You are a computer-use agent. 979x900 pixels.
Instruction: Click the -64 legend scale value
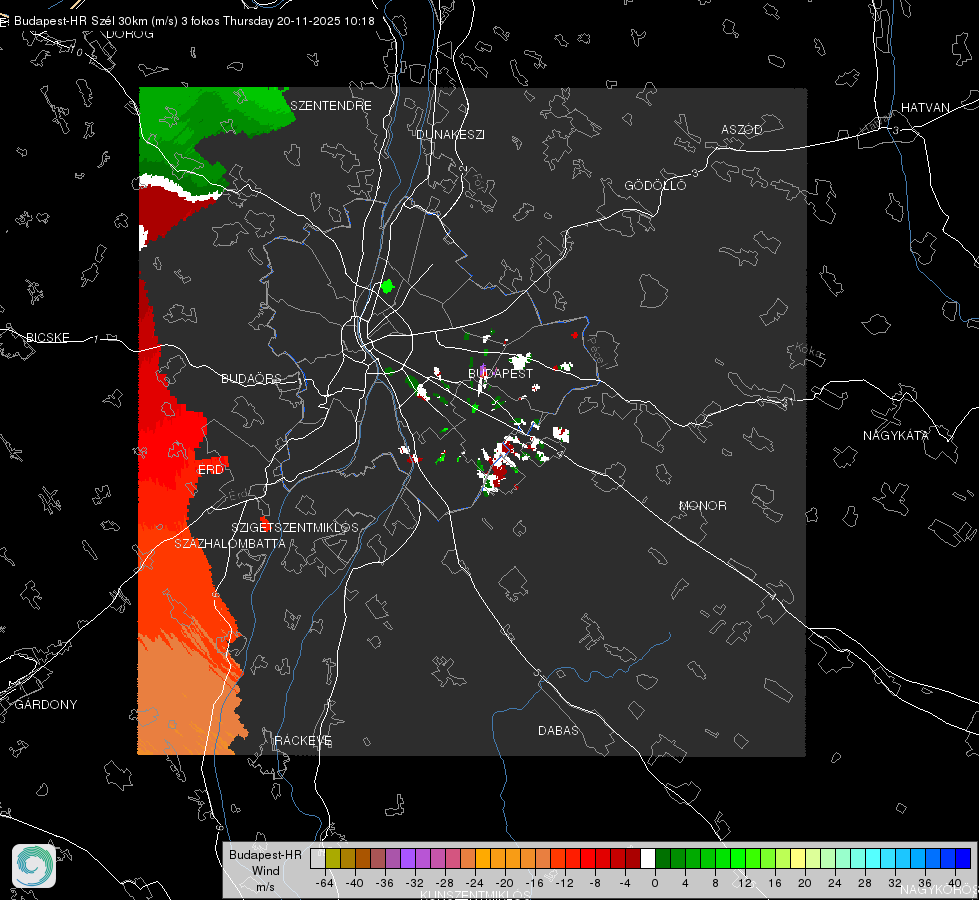(x=325, y=883)
